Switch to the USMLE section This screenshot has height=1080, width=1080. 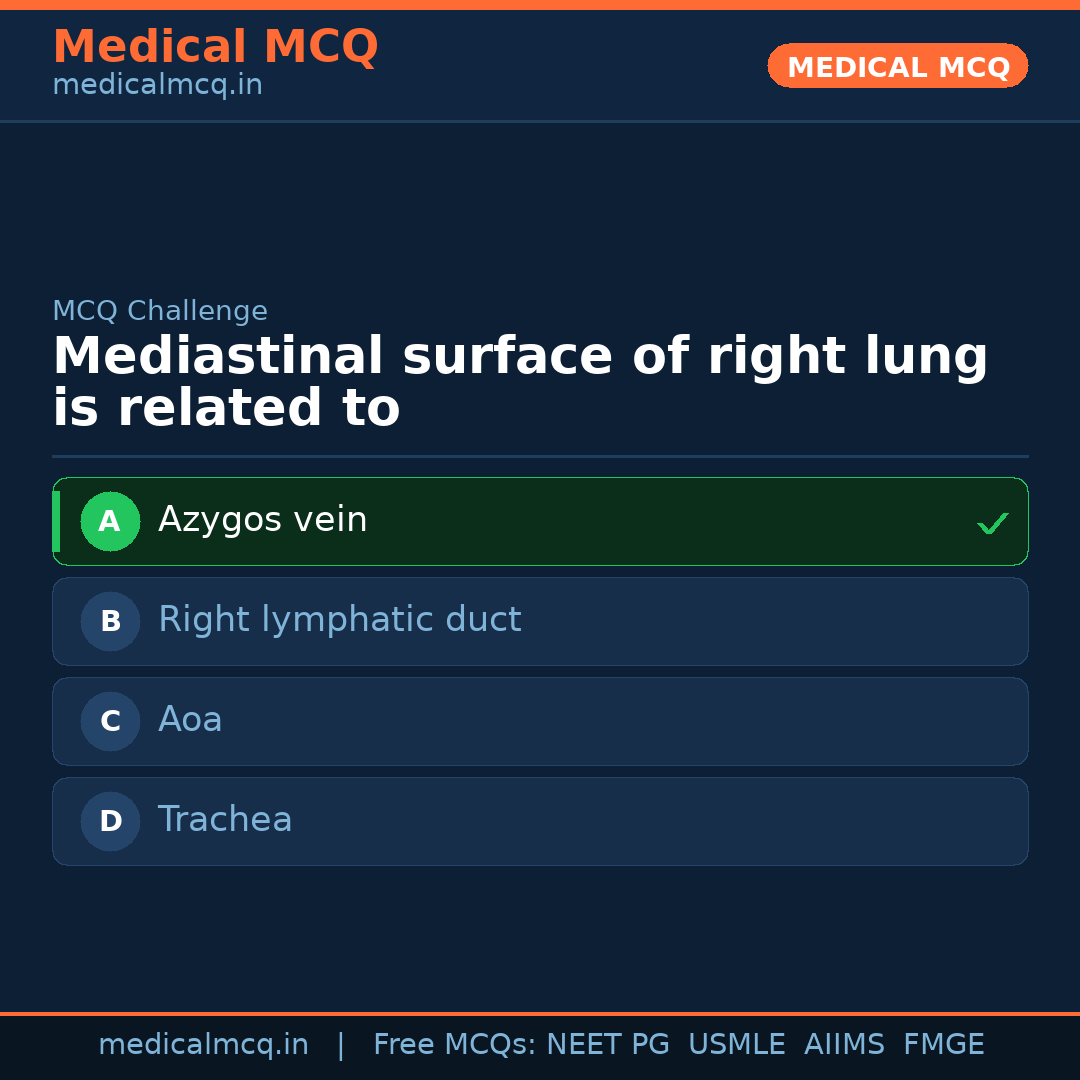737,1044
